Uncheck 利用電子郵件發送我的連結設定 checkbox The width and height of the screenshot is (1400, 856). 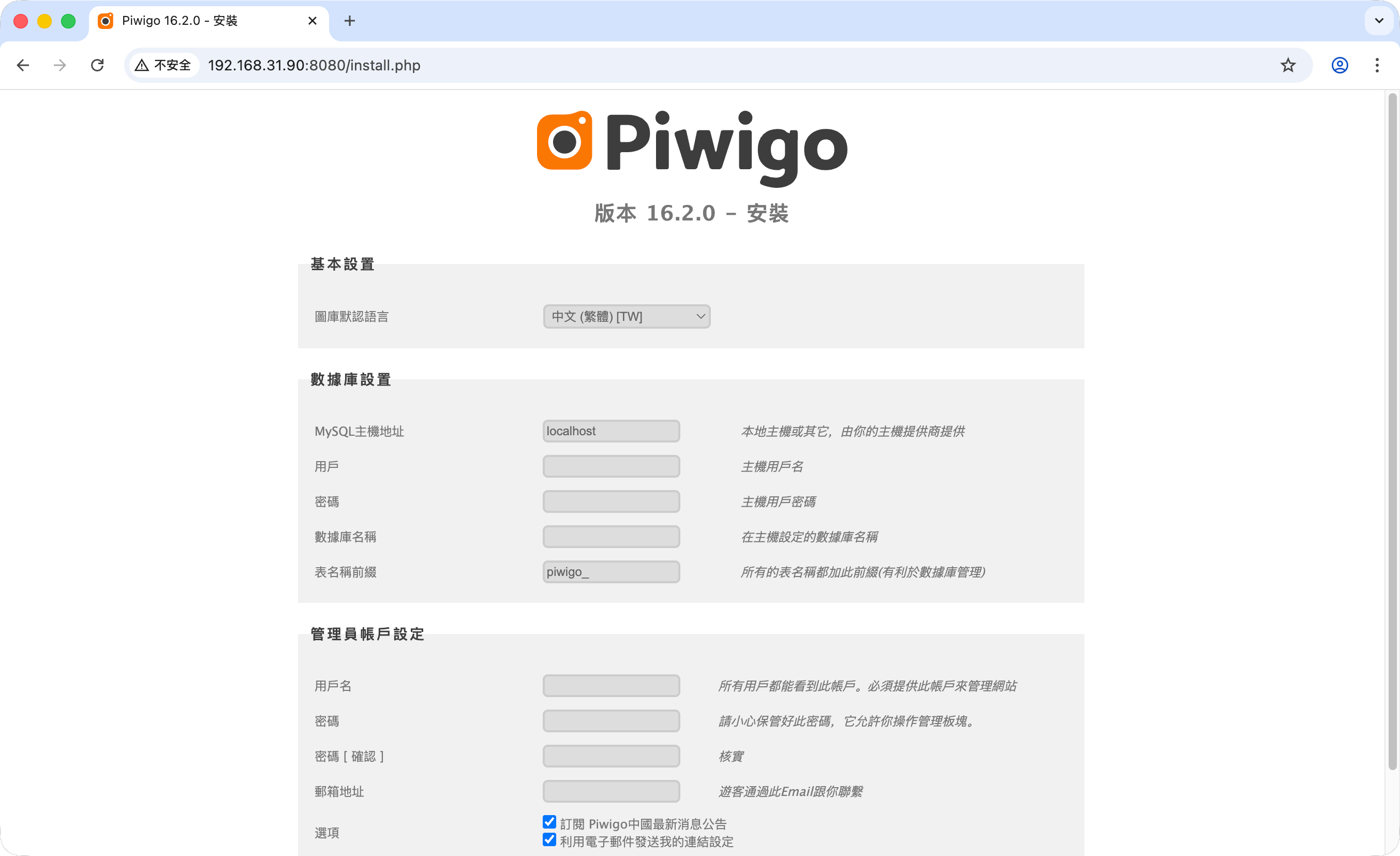pos(549,839)
